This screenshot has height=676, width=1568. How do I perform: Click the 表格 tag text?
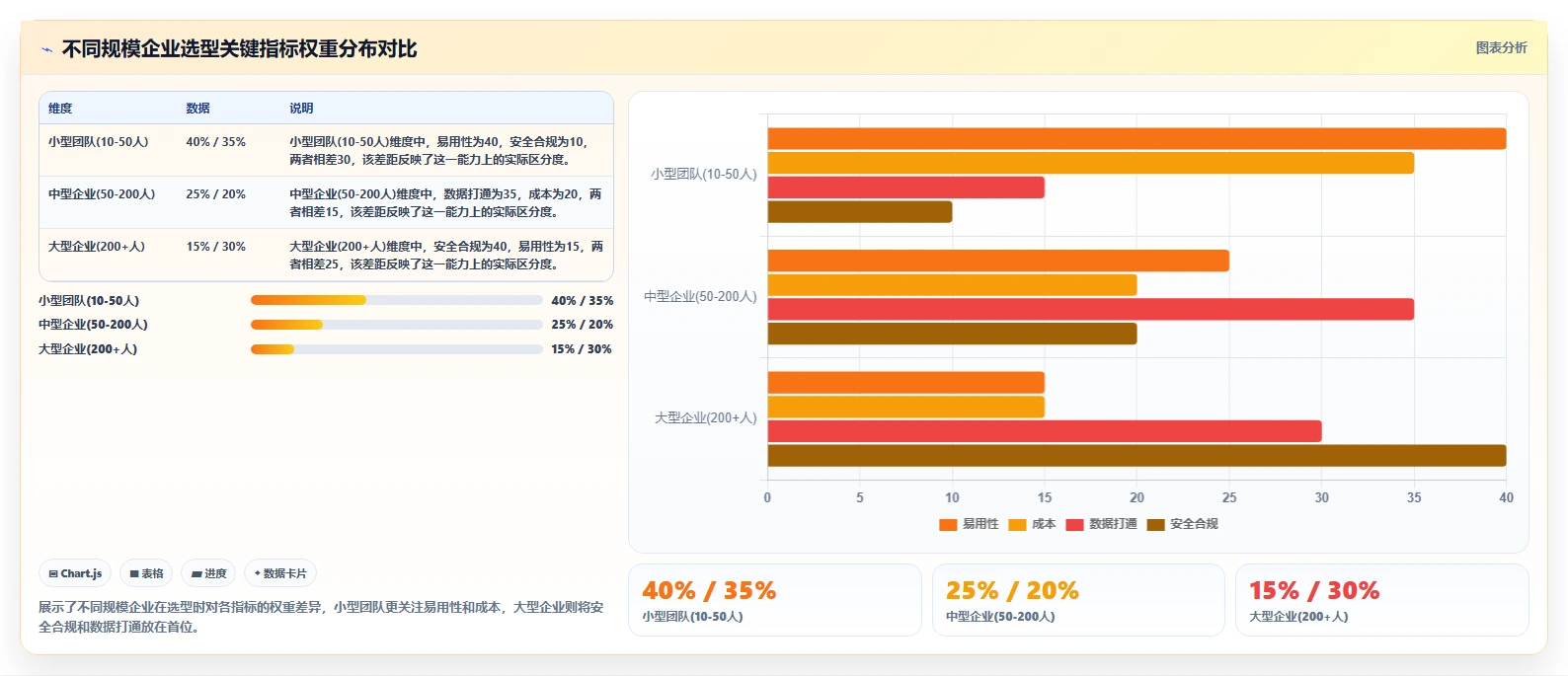[x=152, y=573]
